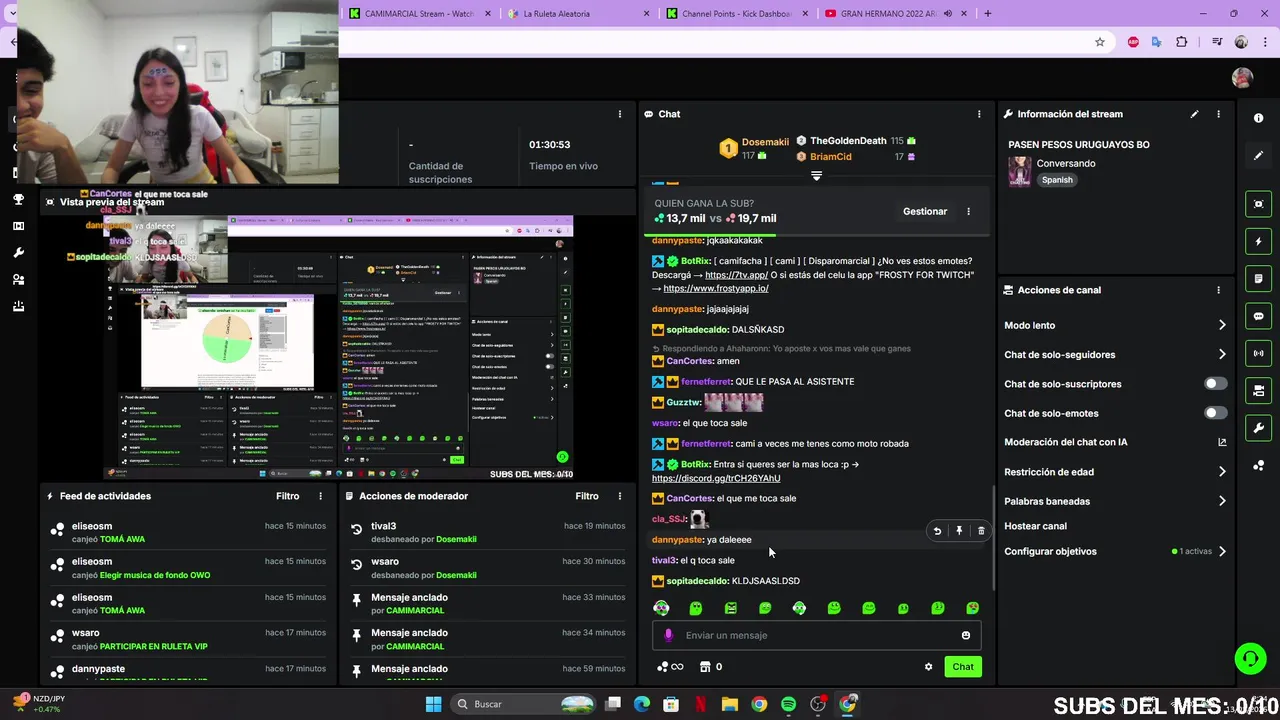Edit stream info with pencil icon
Viewport: 1280px width, 720px height.
[1194, 114]
